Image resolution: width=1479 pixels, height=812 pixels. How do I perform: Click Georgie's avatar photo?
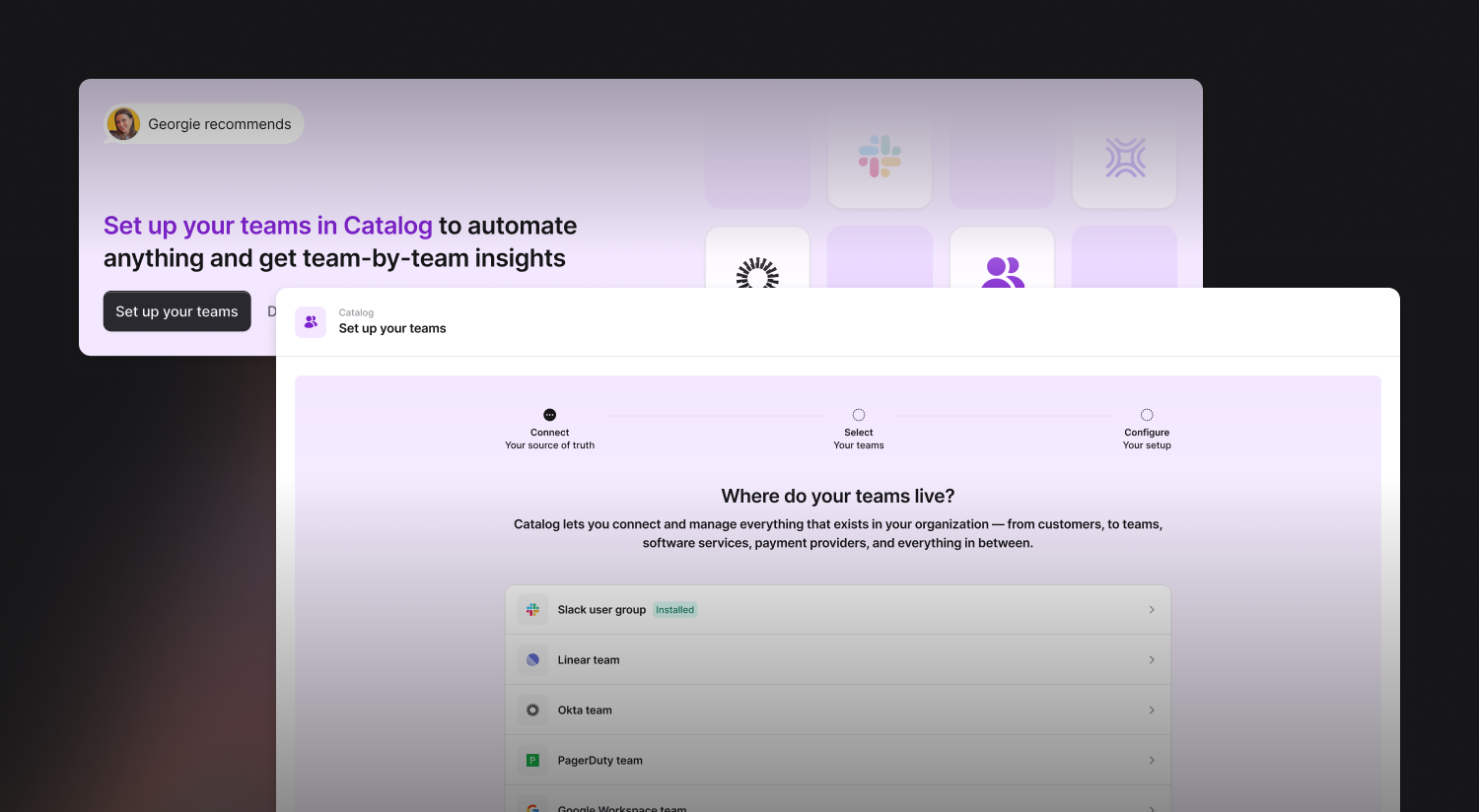point(123,124)
